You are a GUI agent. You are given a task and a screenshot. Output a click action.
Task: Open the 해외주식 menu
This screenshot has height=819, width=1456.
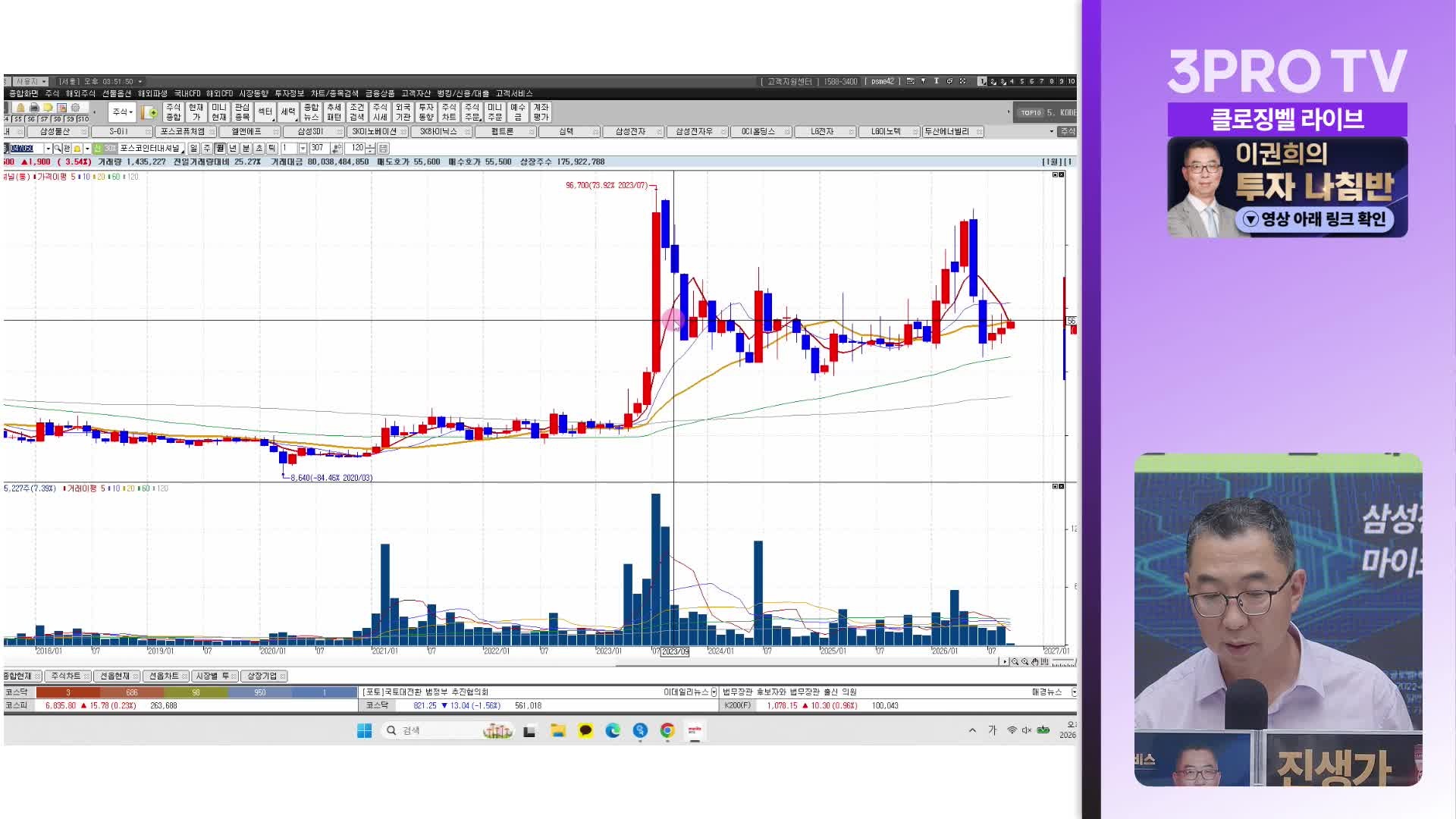pos(80,93)
